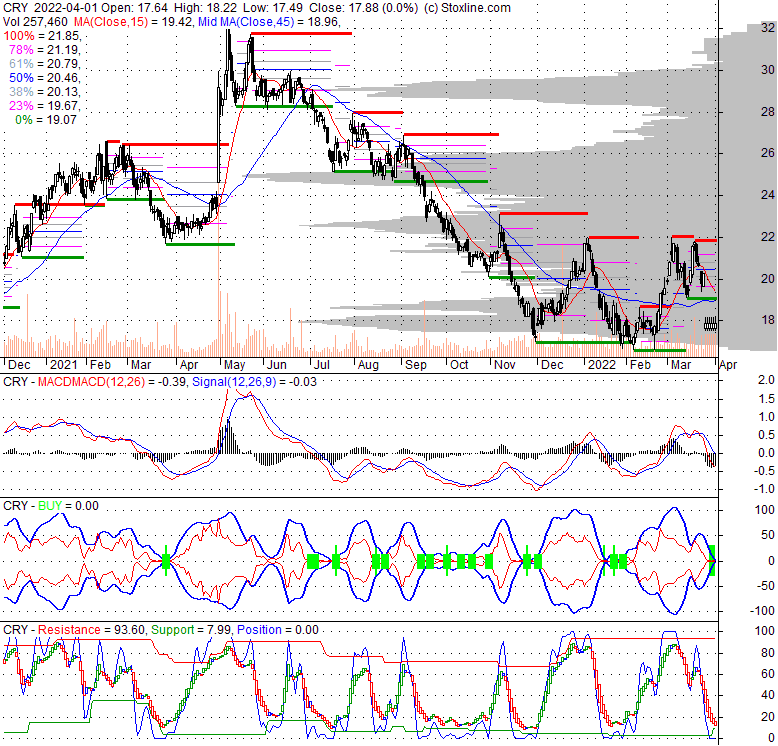Click the 32 price axis label
Viewport: 778px width, 746px height.
coord(768,28)
